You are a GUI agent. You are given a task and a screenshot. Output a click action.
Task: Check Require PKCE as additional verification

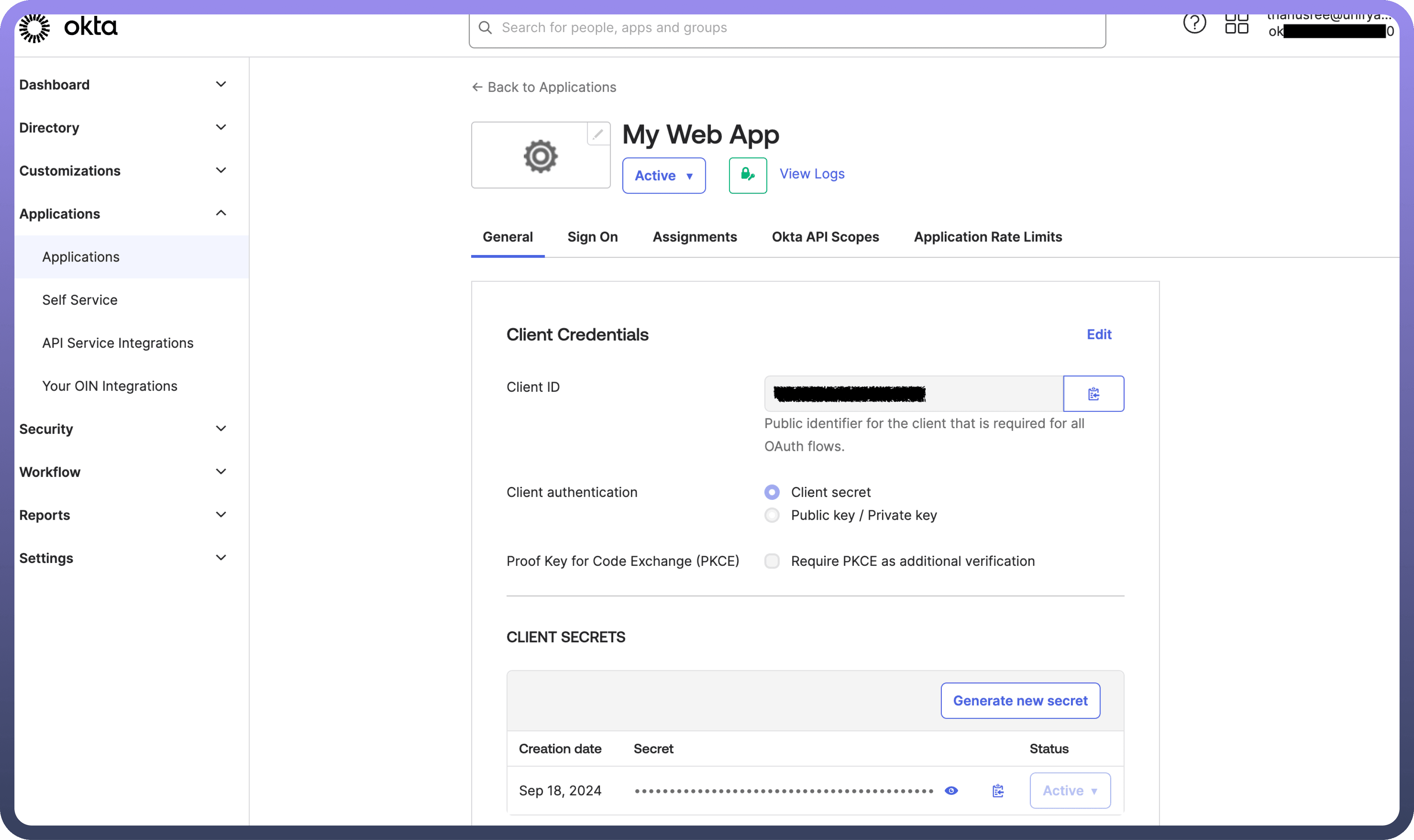[772, 561]
